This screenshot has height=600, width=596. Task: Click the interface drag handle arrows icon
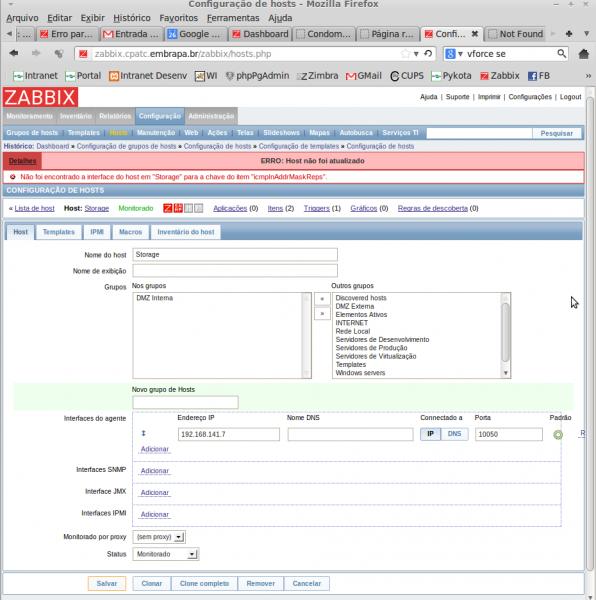143,433
